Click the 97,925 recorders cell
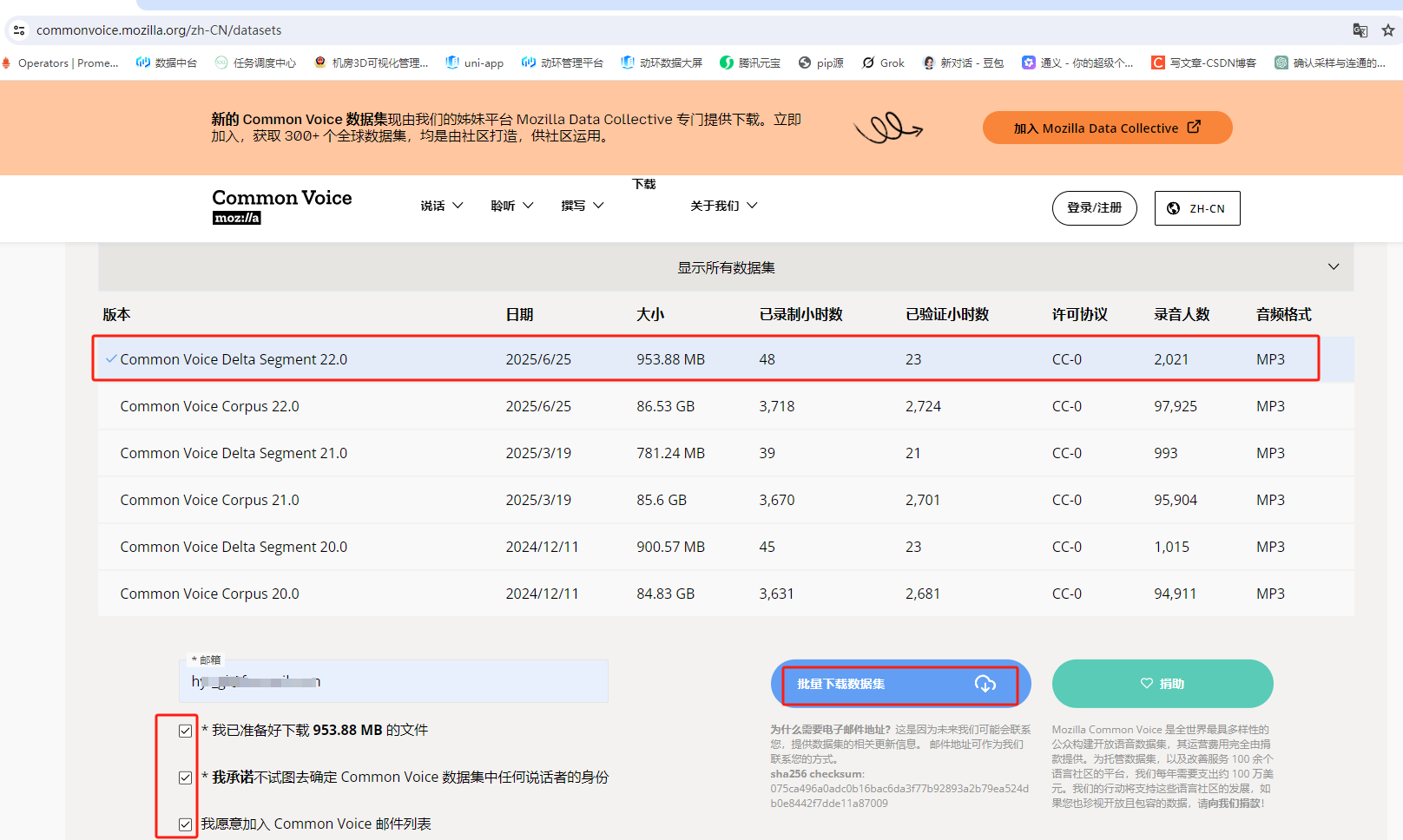Viewport: 1403px width, 840px height. (x=1176, y=406)
